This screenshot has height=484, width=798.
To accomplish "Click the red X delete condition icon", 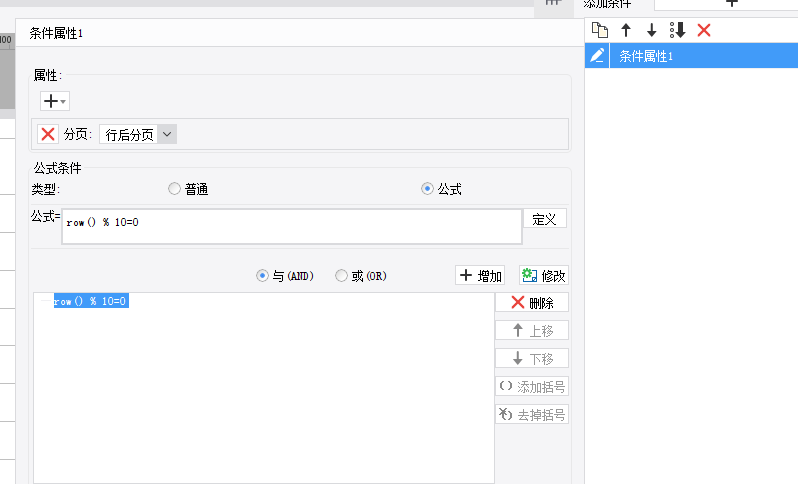I will pyautogui.click(x=704, y=30).
